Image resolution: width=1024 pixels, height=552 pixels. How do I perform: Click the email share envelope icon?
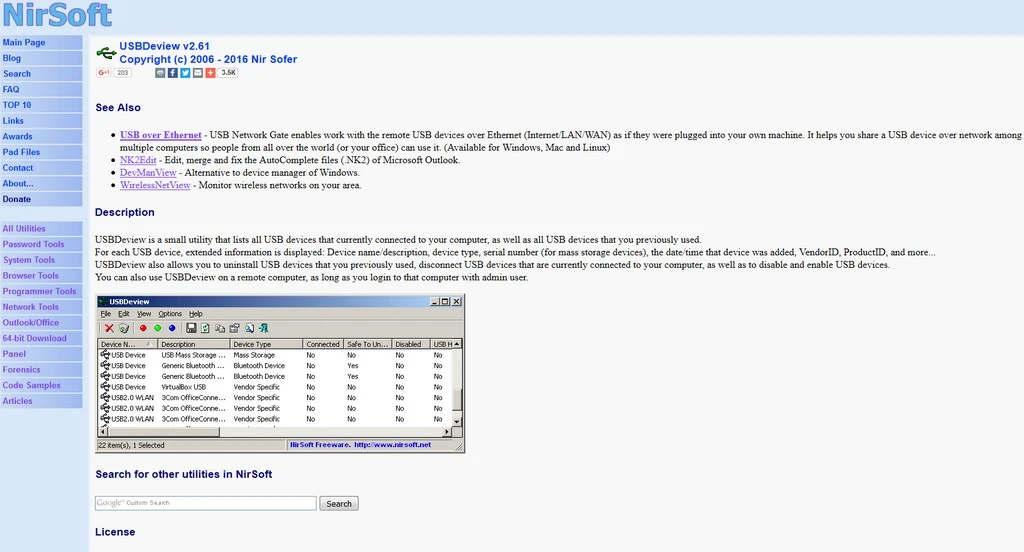coord(198,73)
